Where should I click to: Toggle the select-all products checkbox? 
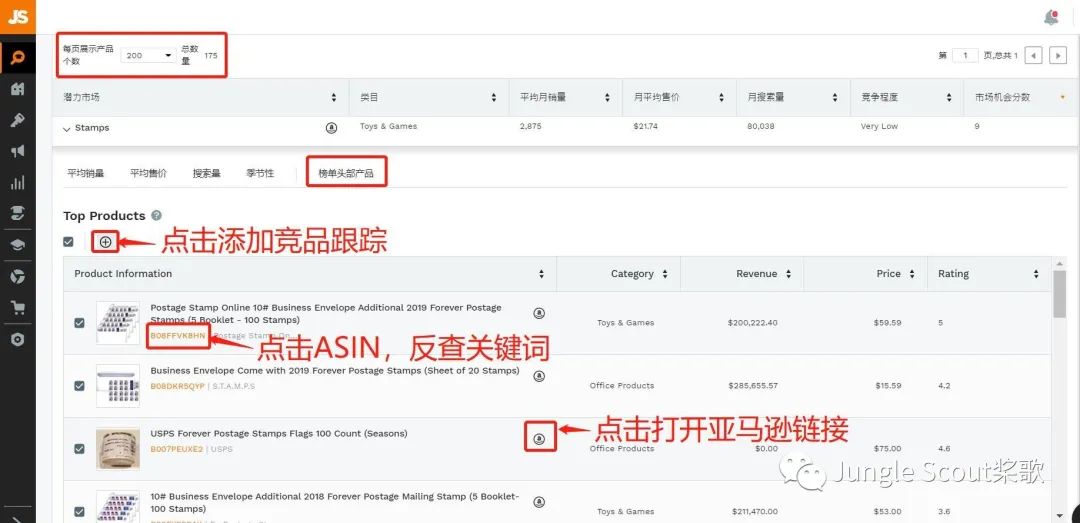[68, 242]
